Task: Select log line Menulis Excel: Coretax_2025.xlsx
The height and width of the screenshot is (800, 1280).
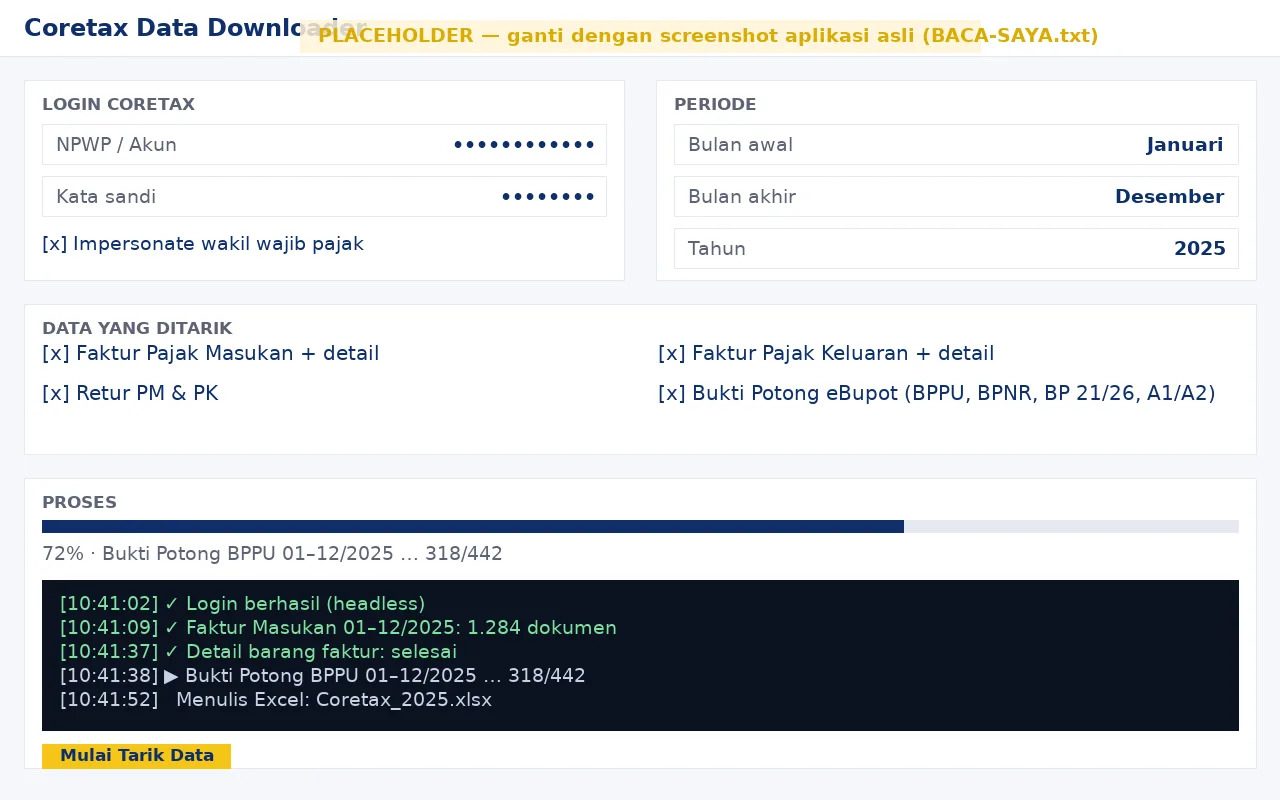Action: pos(276,700)
